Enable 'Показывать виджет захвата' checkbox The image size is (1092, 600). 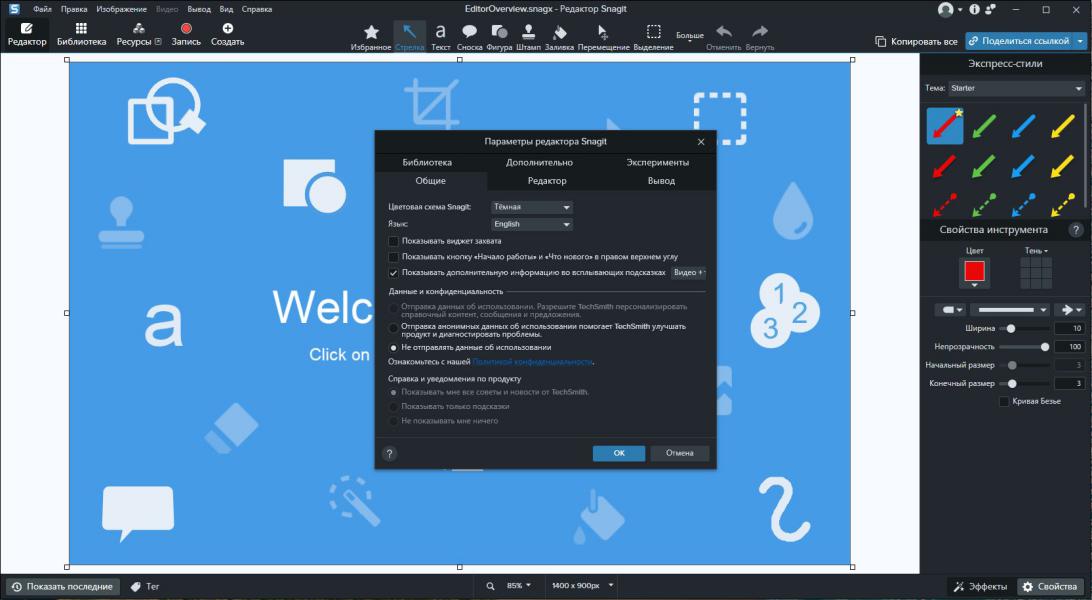pos(393,241)
